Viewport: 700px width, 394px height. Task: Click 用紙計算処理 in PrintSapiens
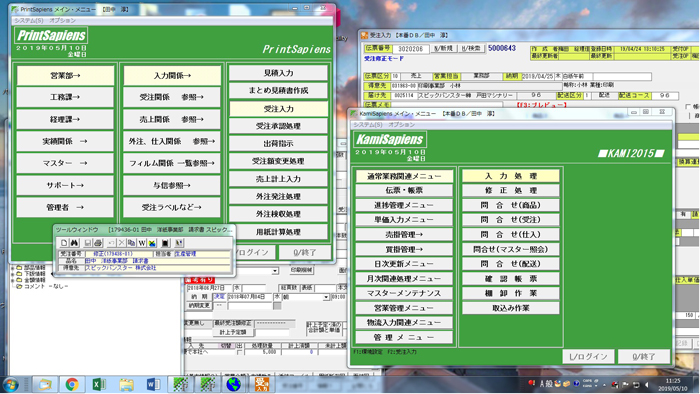(279, 232)
